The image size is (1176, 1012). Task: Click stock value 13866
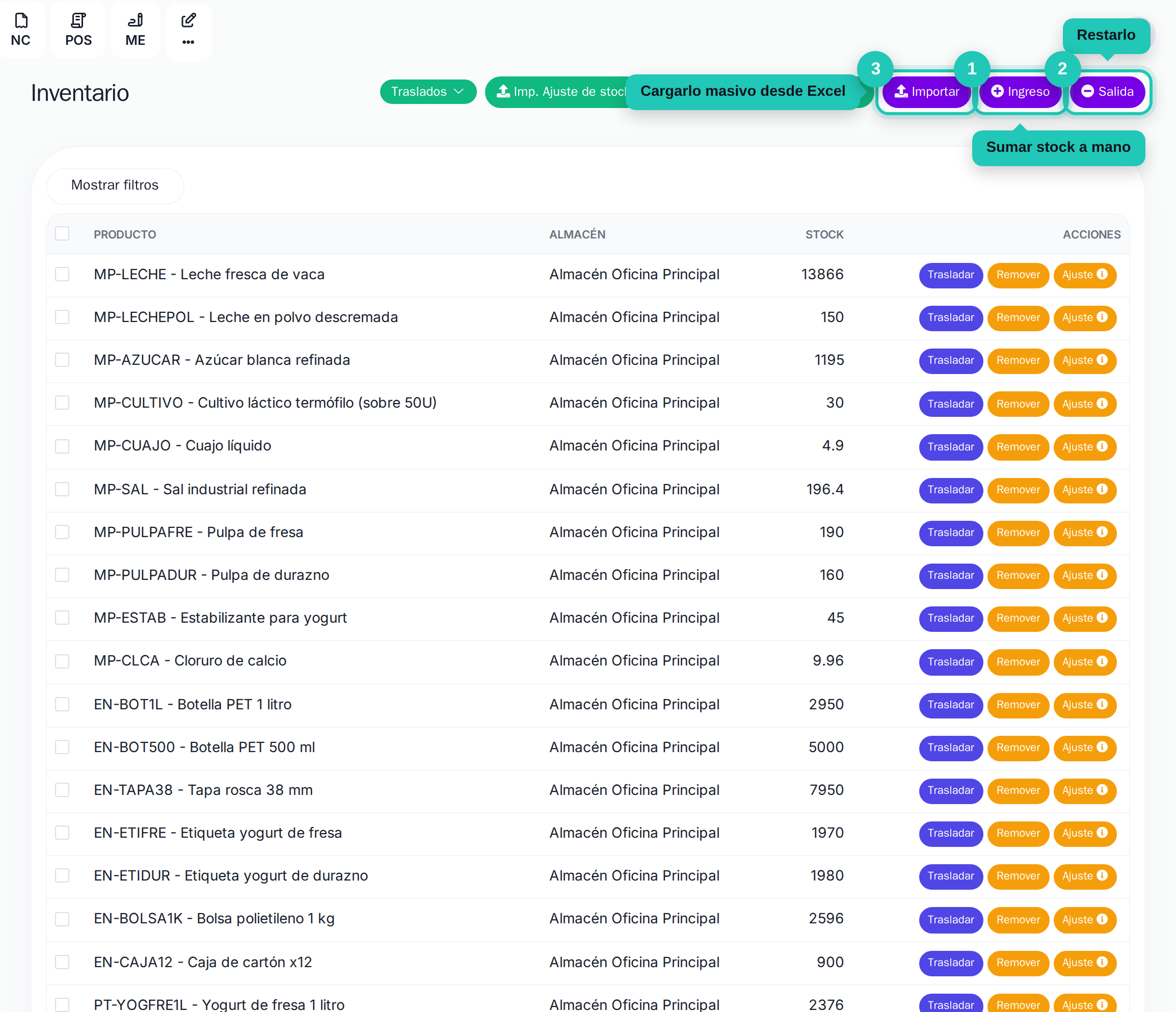pyautogui.click(x=822, y=274)
